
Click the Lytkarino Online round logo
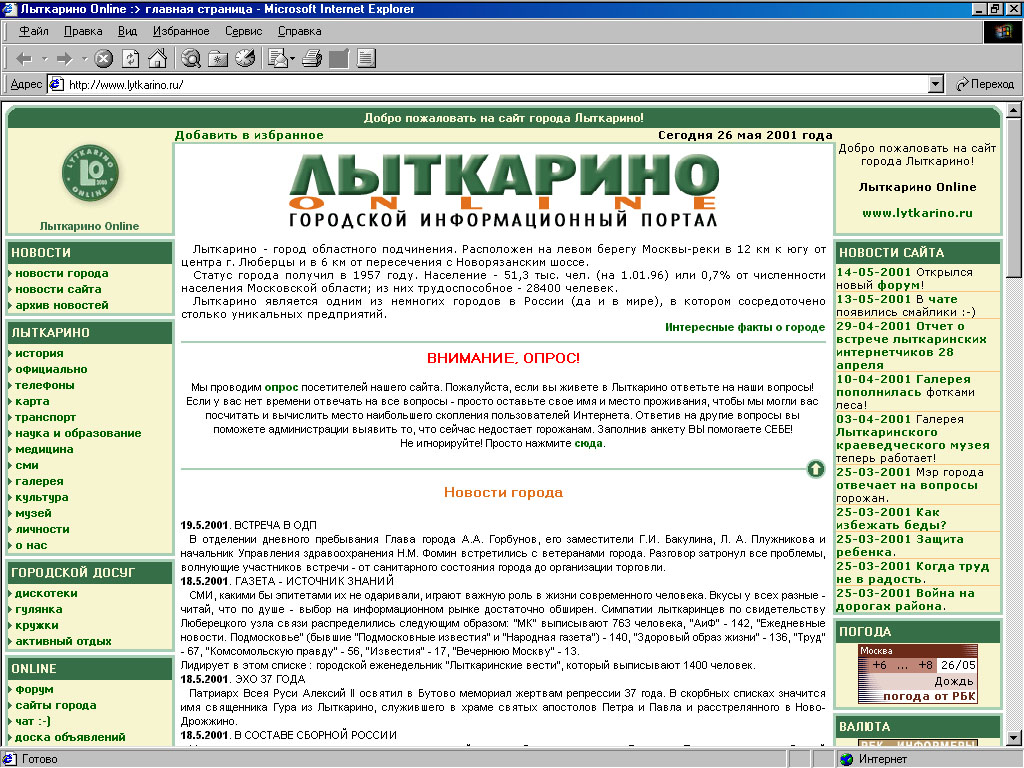click(90, 178)
